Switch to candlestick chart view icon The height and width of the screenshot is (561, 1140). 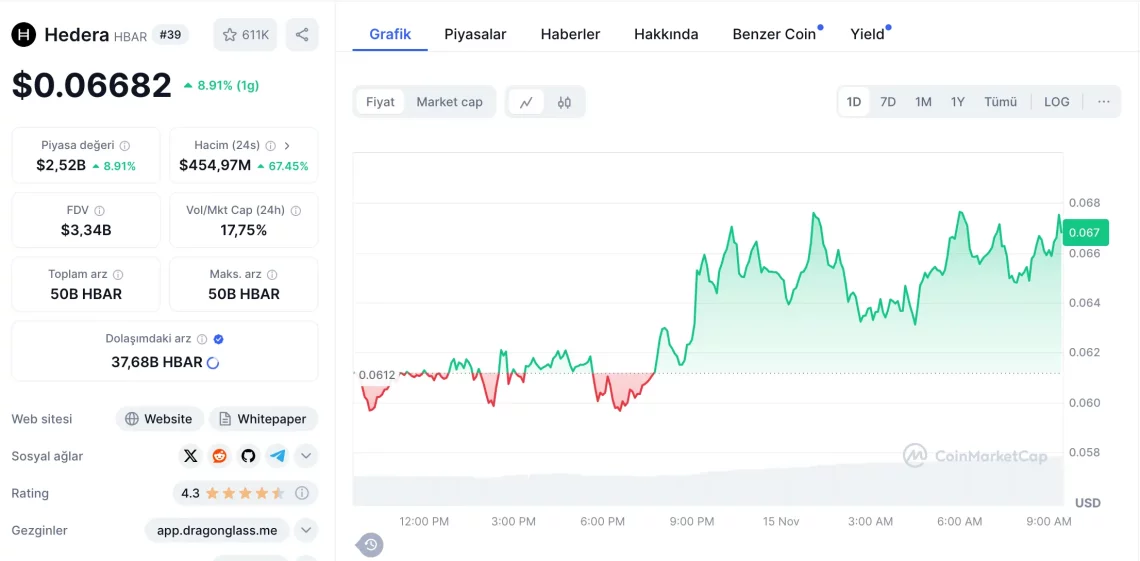point(564,102)
